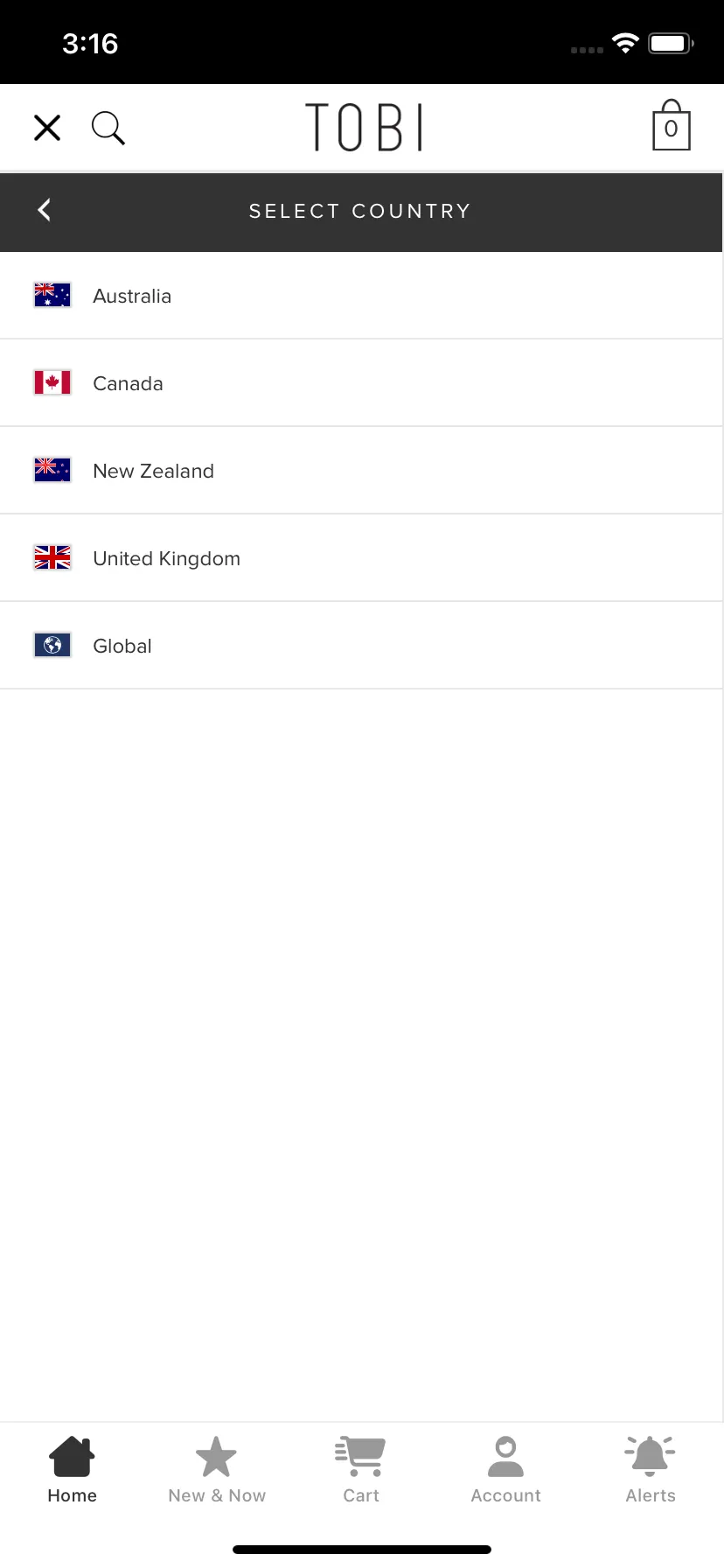724x1568 pixels.
Task: Tap the Canada flag icon
Action: [x=52, y=382]
